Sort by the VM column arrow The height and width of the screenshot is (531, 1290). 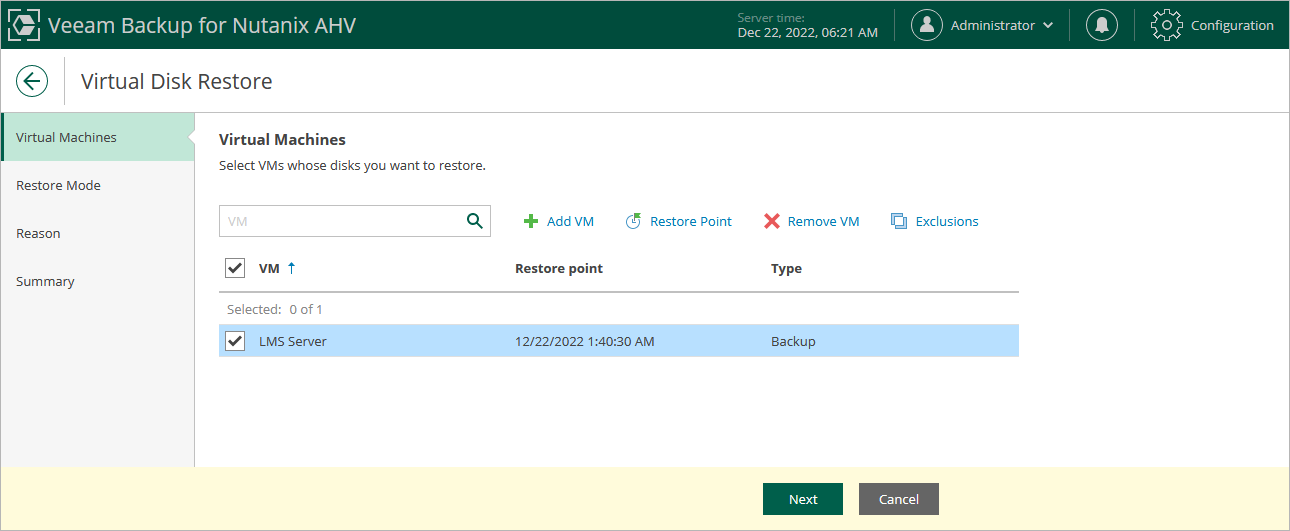[x=292, y=268]
